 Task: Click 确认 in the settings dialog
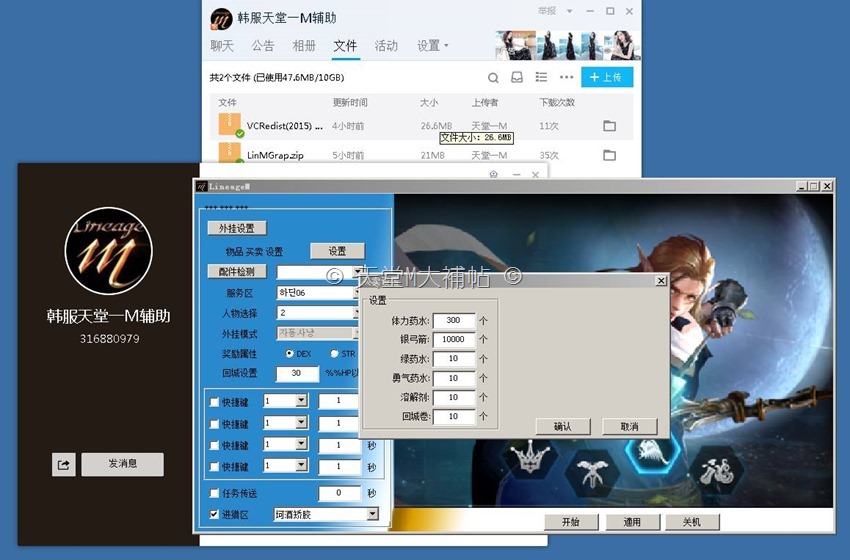(x=563, y=427)
